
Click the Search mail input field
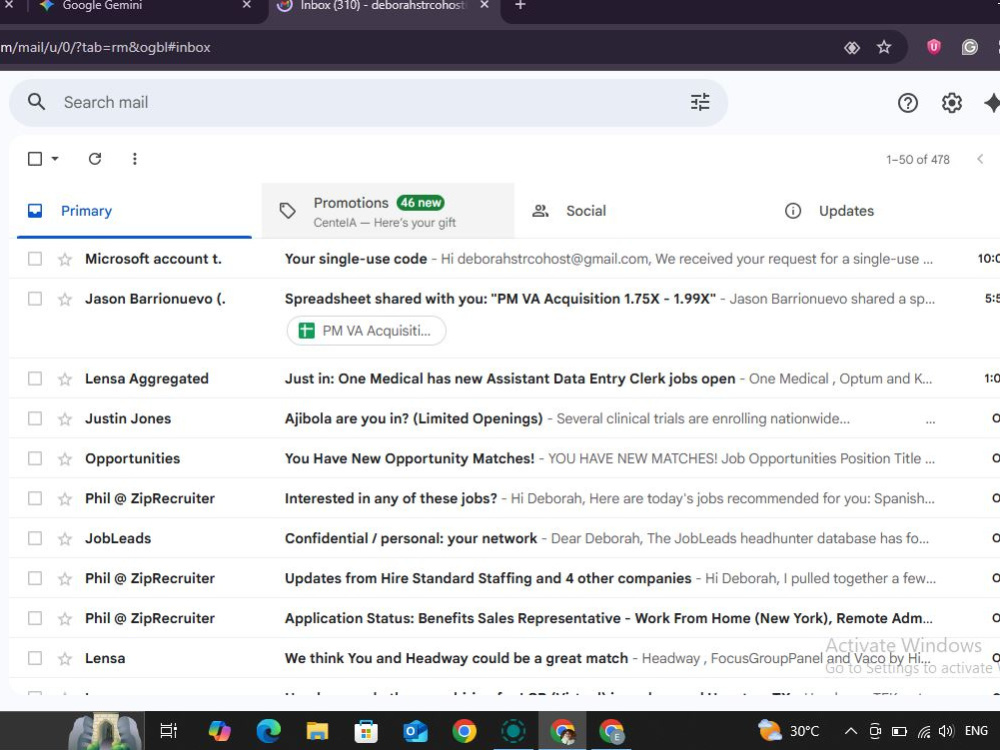[370, 103]
